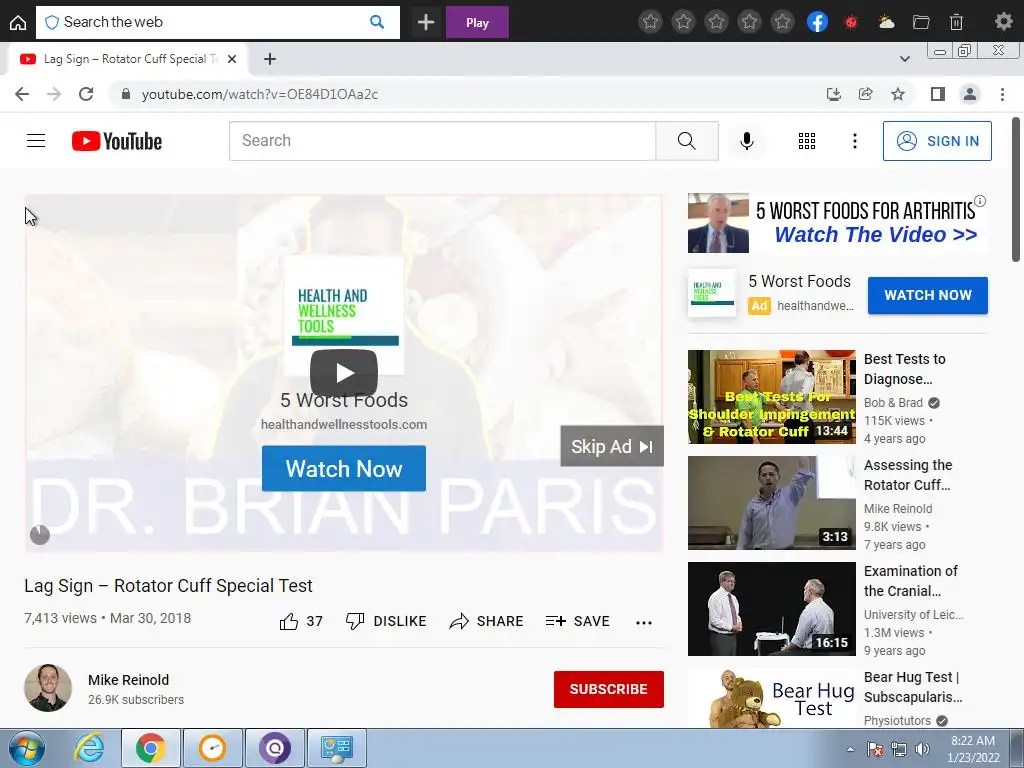Open the browser profile avatar
1024x768 pixels.
click(970, 94)
